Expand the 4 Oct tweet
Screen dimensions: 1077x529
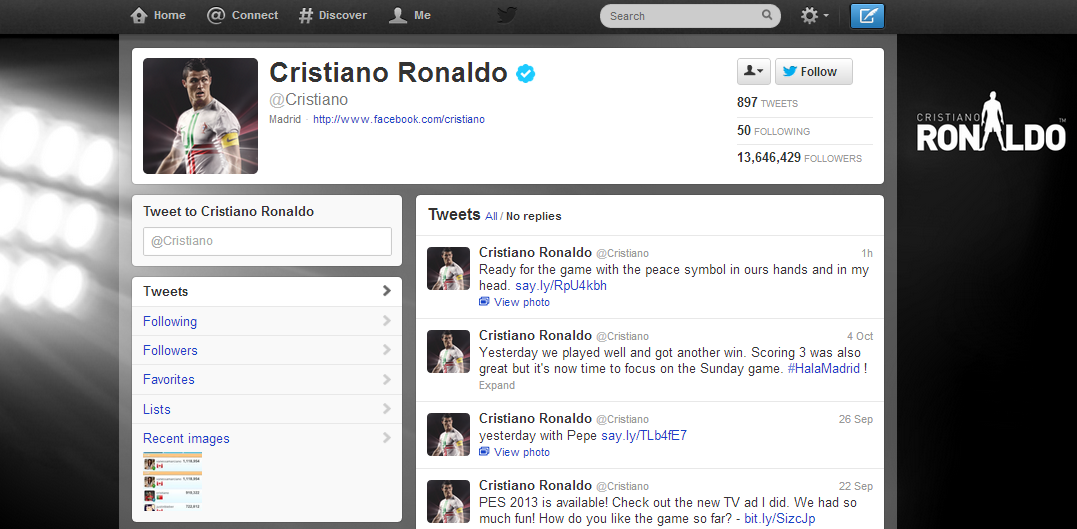pos(497,385)
